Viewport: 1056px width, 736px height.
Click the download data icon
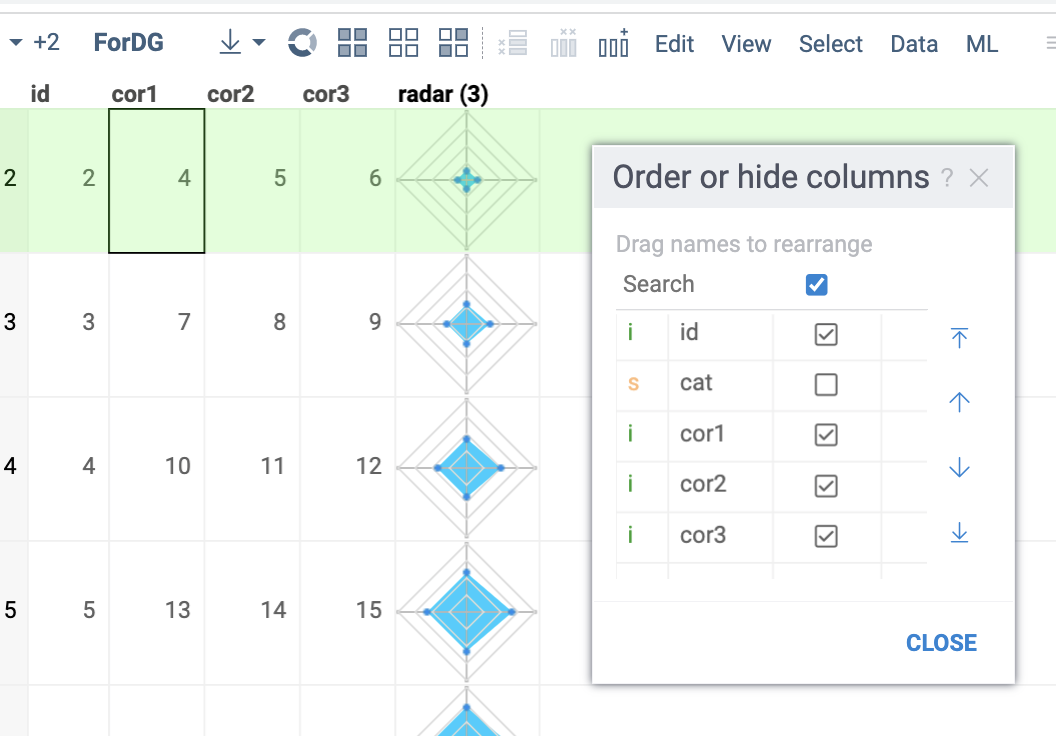pos(228,42)
